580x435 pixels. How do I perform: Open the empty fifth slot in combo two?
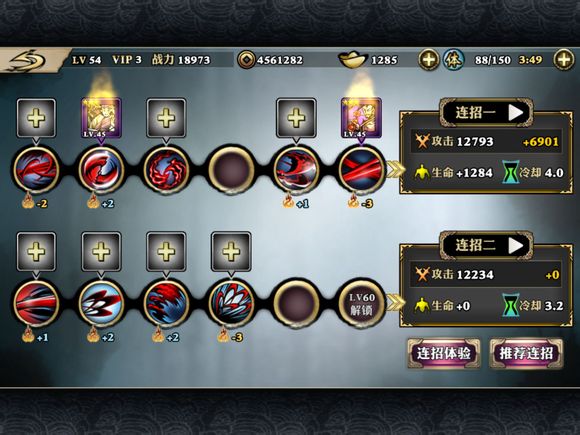[x=296, y=303]
